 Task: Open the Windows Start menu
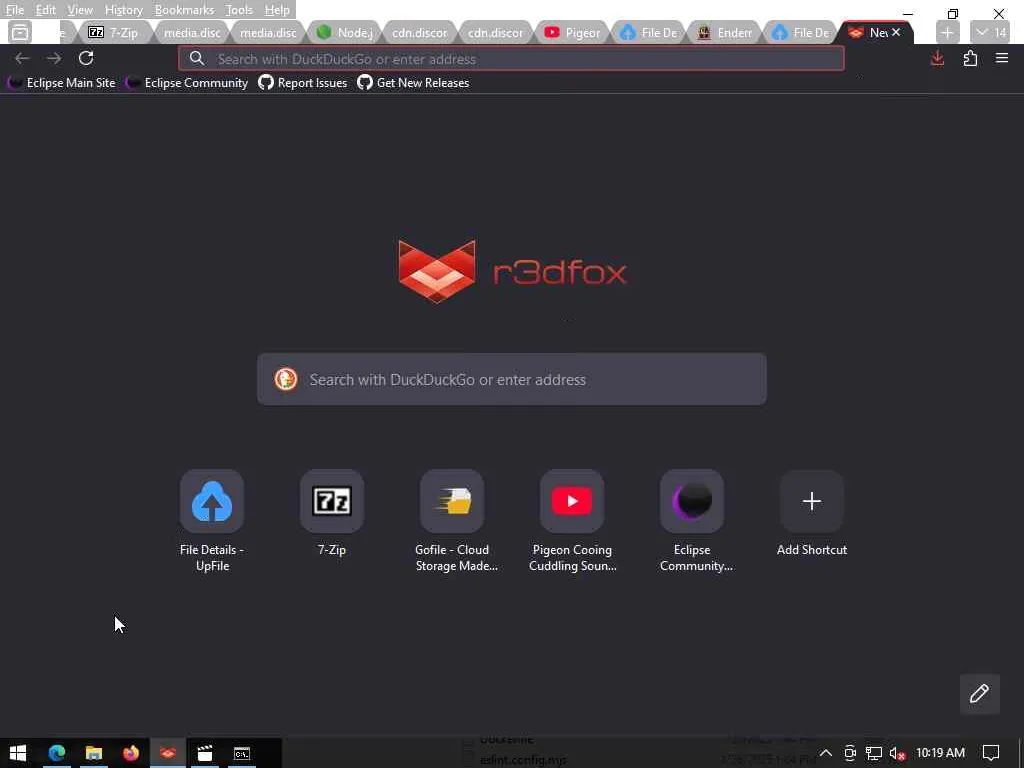pyautogui.click(x=18, y=753)
